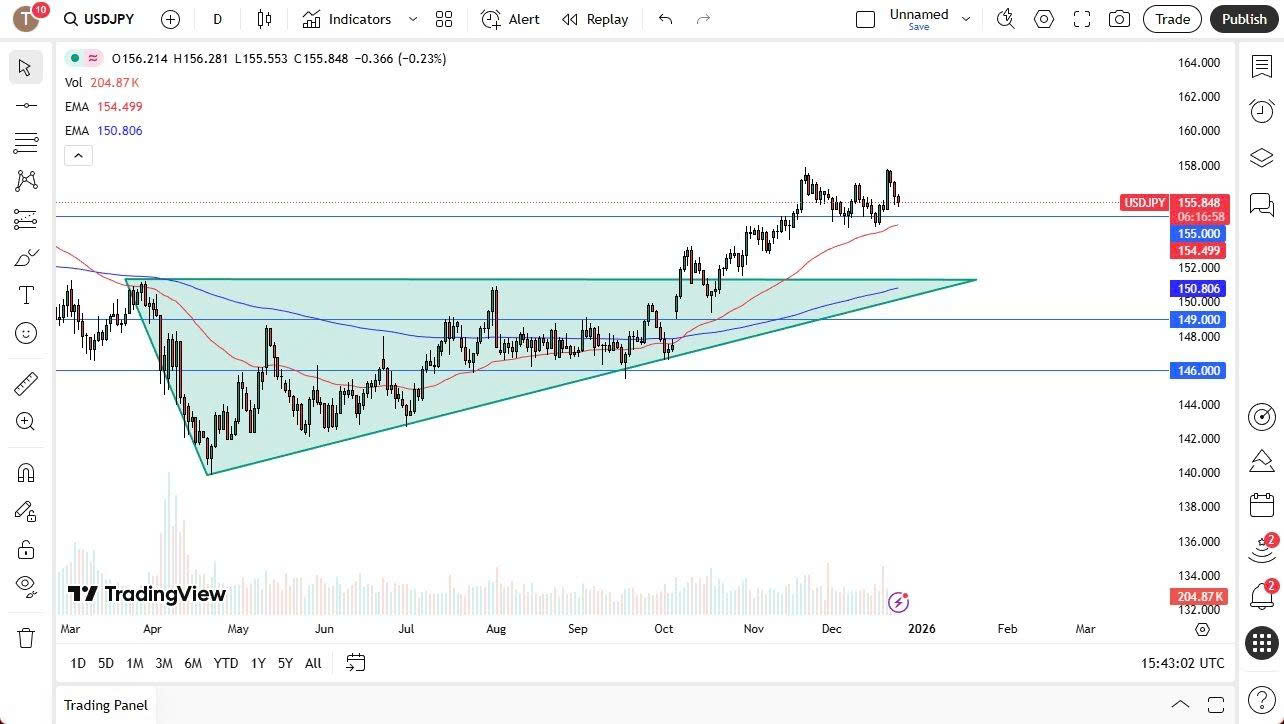Open the Indicators menu

(x=347, y=19)
